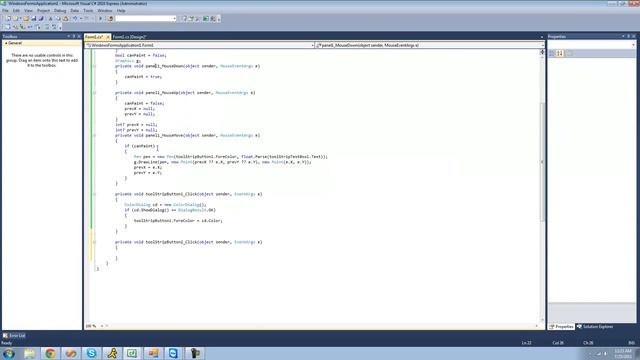Click the Categorized icon in Properties panel
The width and height of the screenshot is (640, 360).
[552, 53]
